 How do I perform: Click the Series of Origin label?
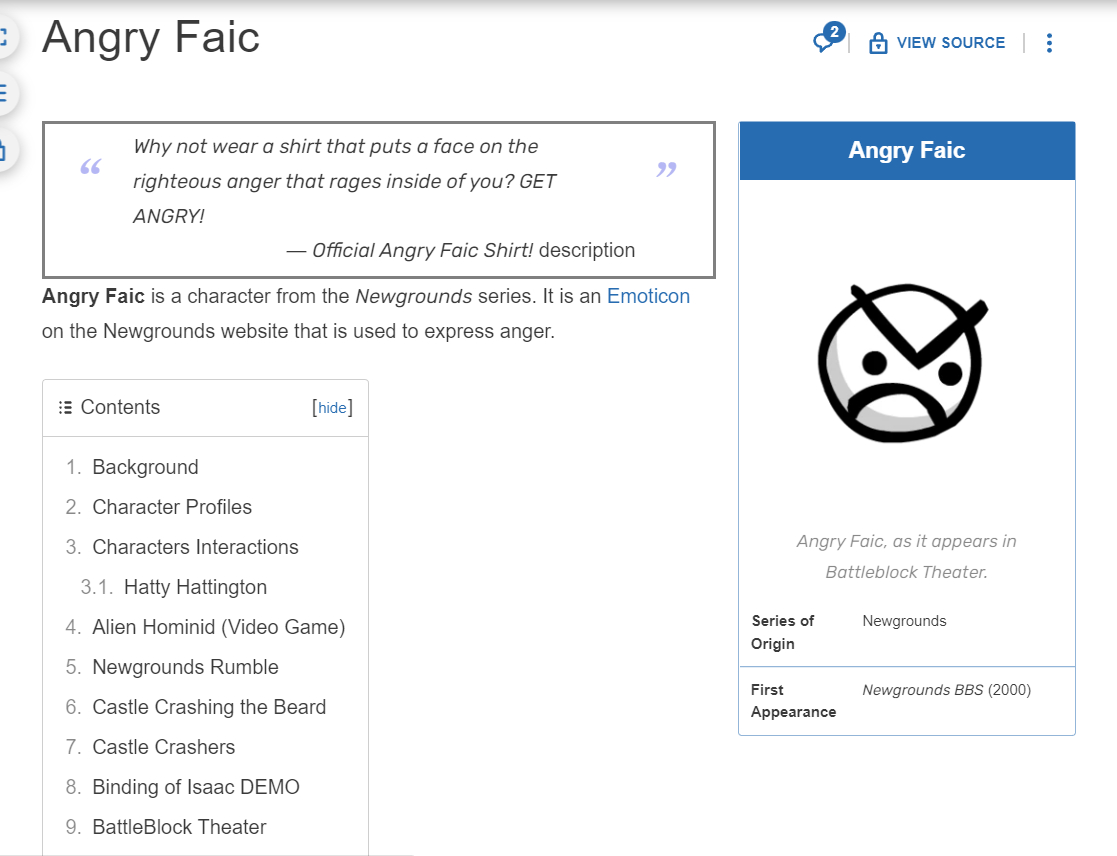(782, 632)
